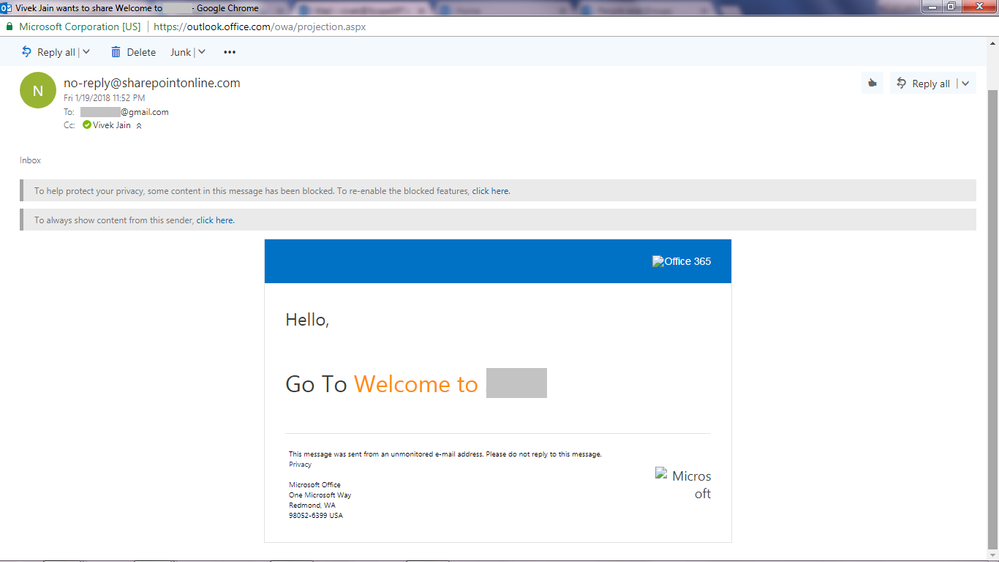Screen dimensions: 999x562
Task: Open the Privacy link in footer
Action: coord(299,465)
